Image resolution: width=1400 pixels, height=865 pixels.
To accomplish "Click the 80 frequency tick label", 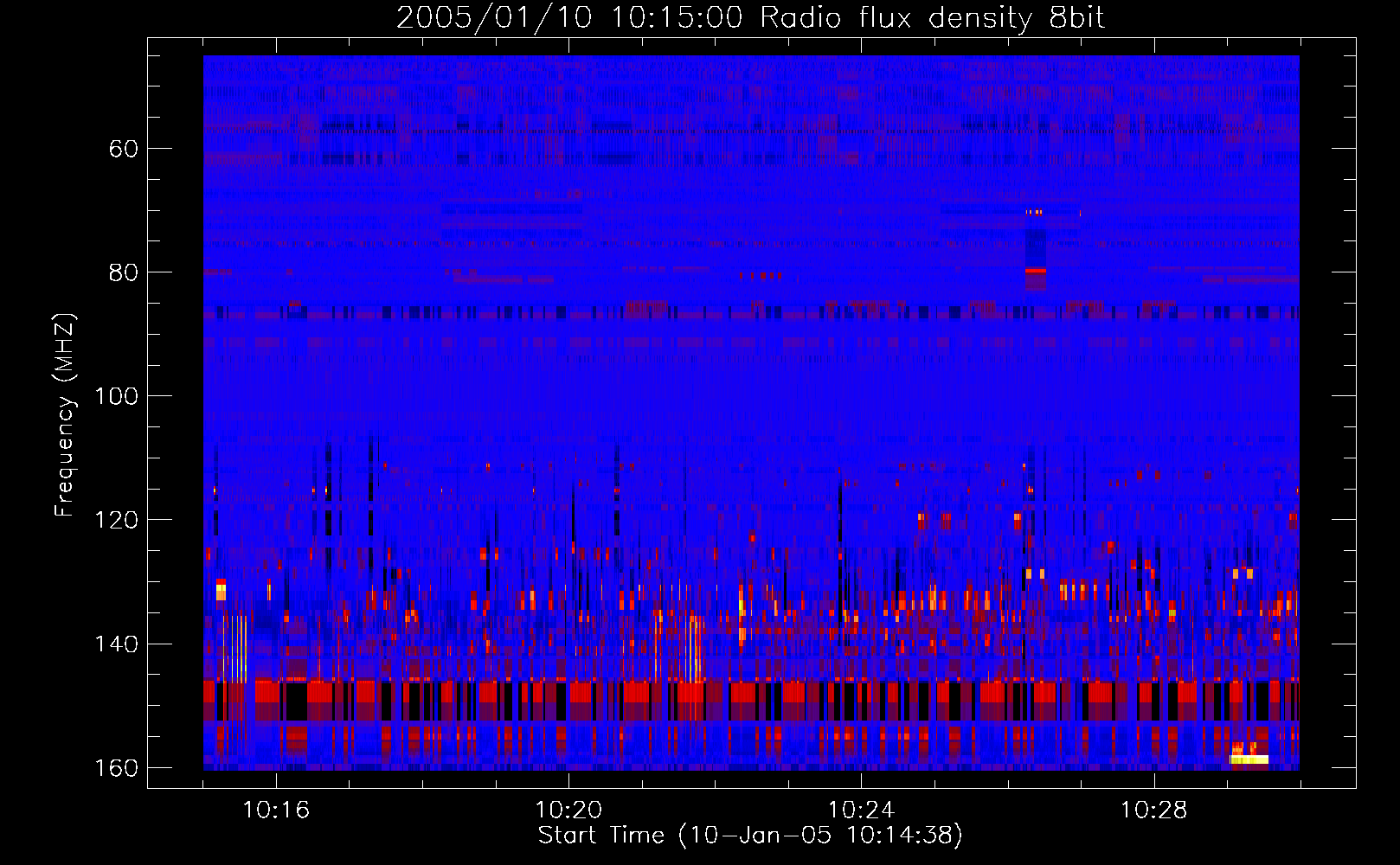I will [124, 272].
